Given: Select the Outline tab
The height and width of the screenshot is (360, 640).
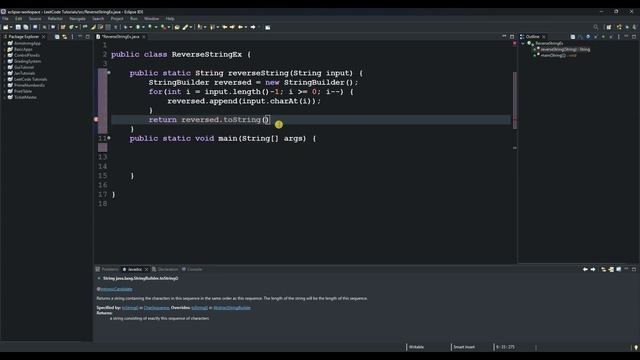Looking at the screenshot, I should [533, 37].
